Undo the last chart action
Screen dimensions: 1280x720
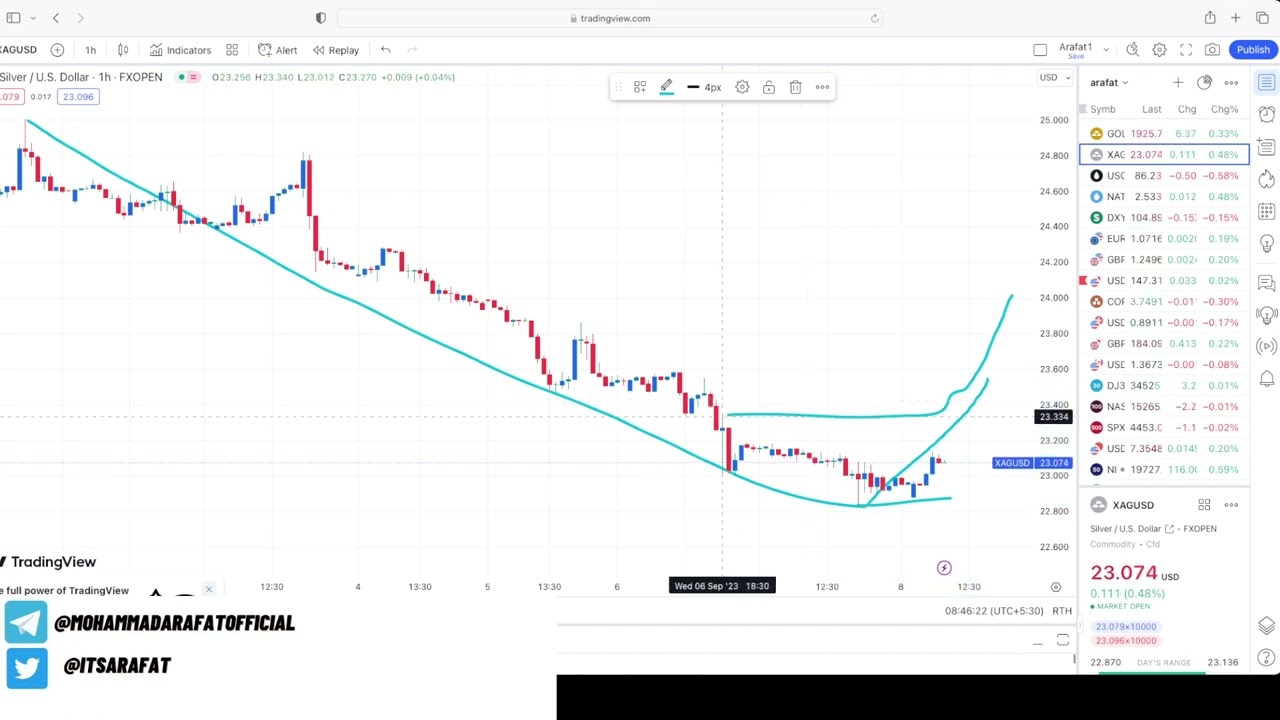click(x=386, y=50)
